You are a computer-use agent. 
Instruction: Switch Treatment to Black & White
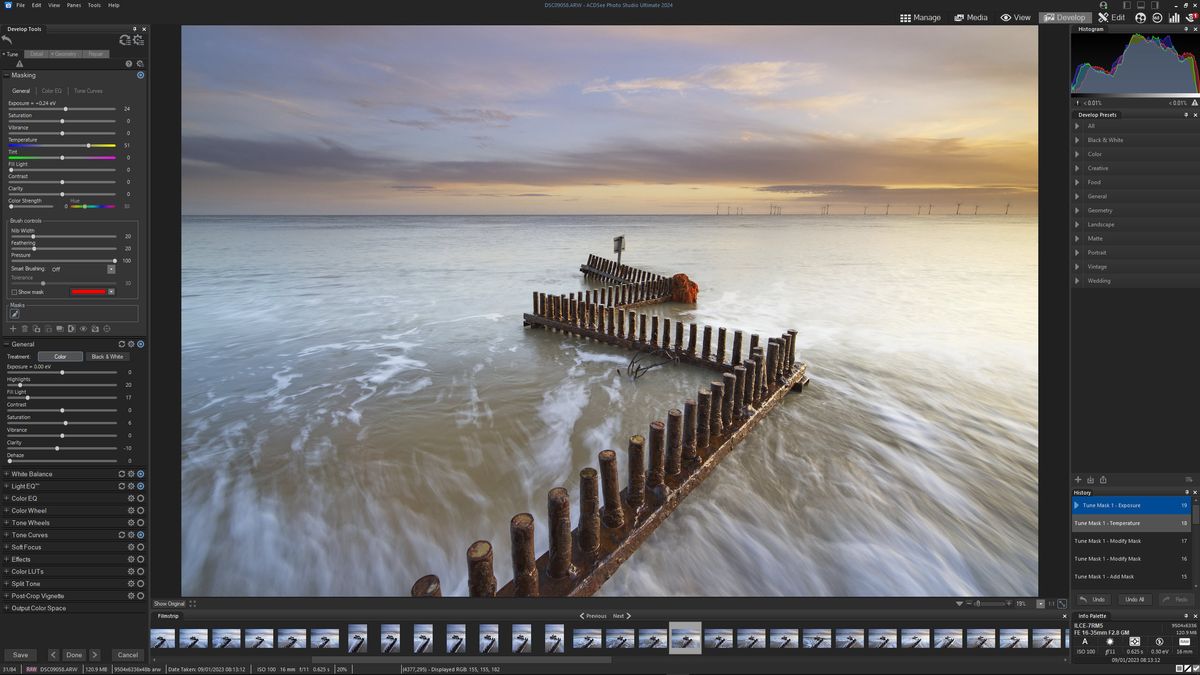[106, 355]
